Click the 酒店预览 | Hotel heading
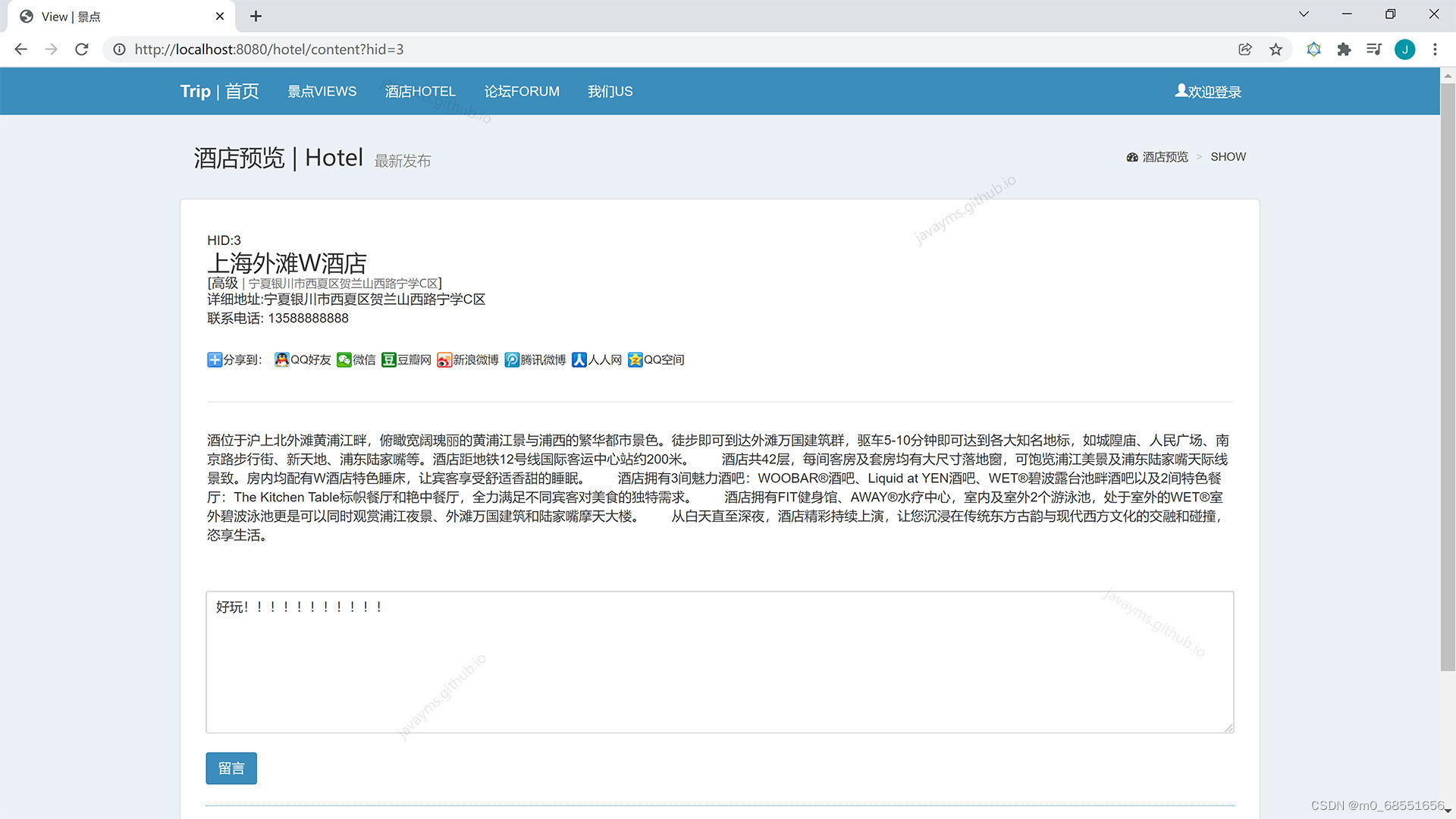Image resolution: width=1456 pixels, height=819 pixels. tap(278, 158)
